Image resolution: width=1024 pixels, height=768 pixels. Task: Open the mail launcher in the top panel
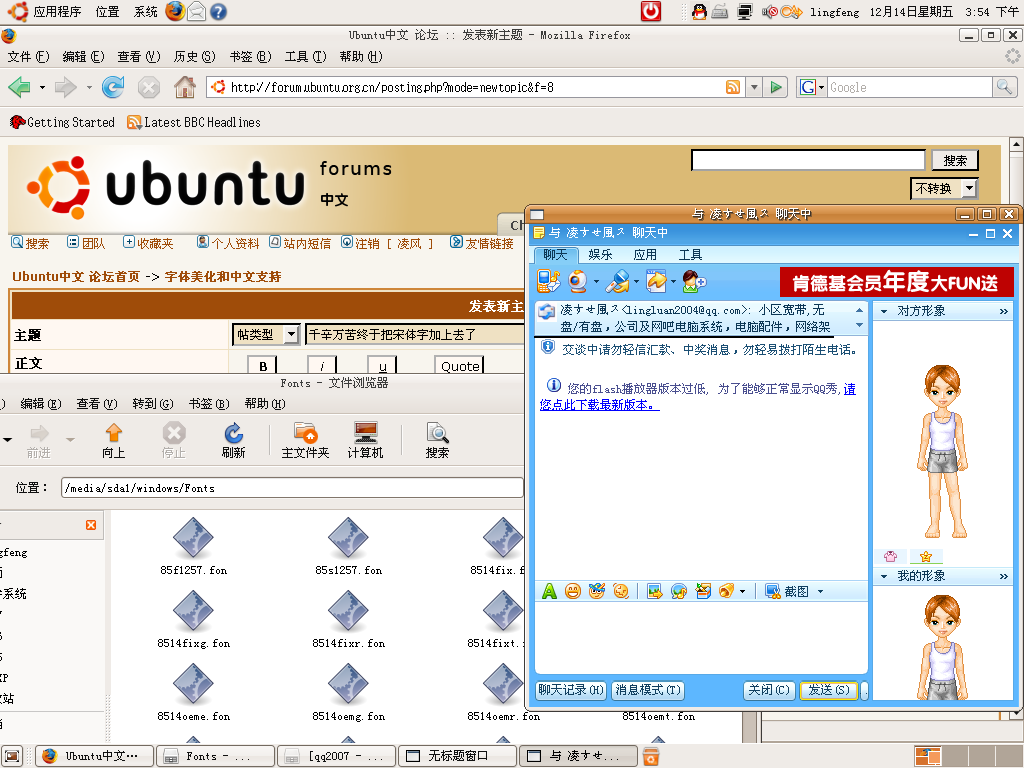pyautogui.click(x=197, y=12)
